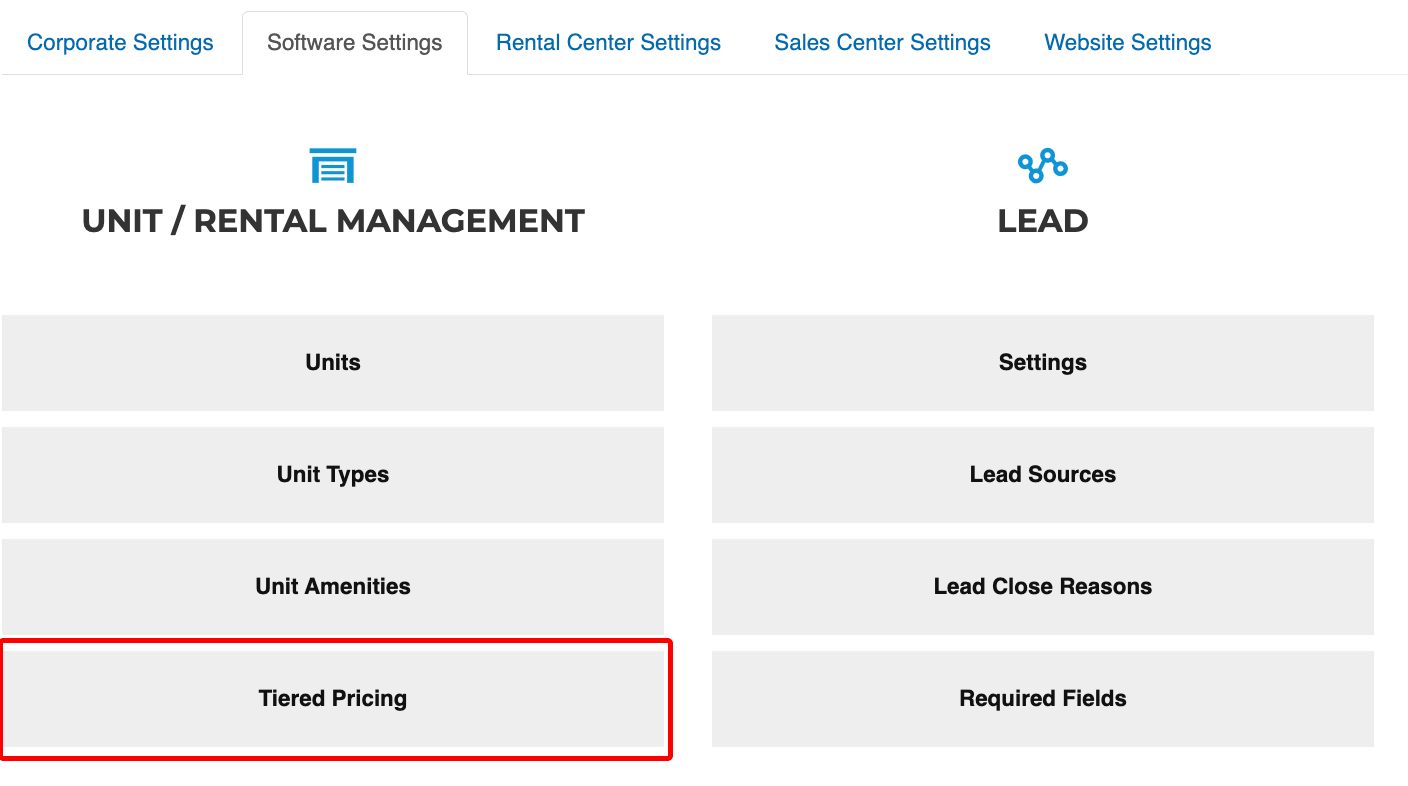
Task: Select the Tiered Pricing button
Action: pos(333,699)
